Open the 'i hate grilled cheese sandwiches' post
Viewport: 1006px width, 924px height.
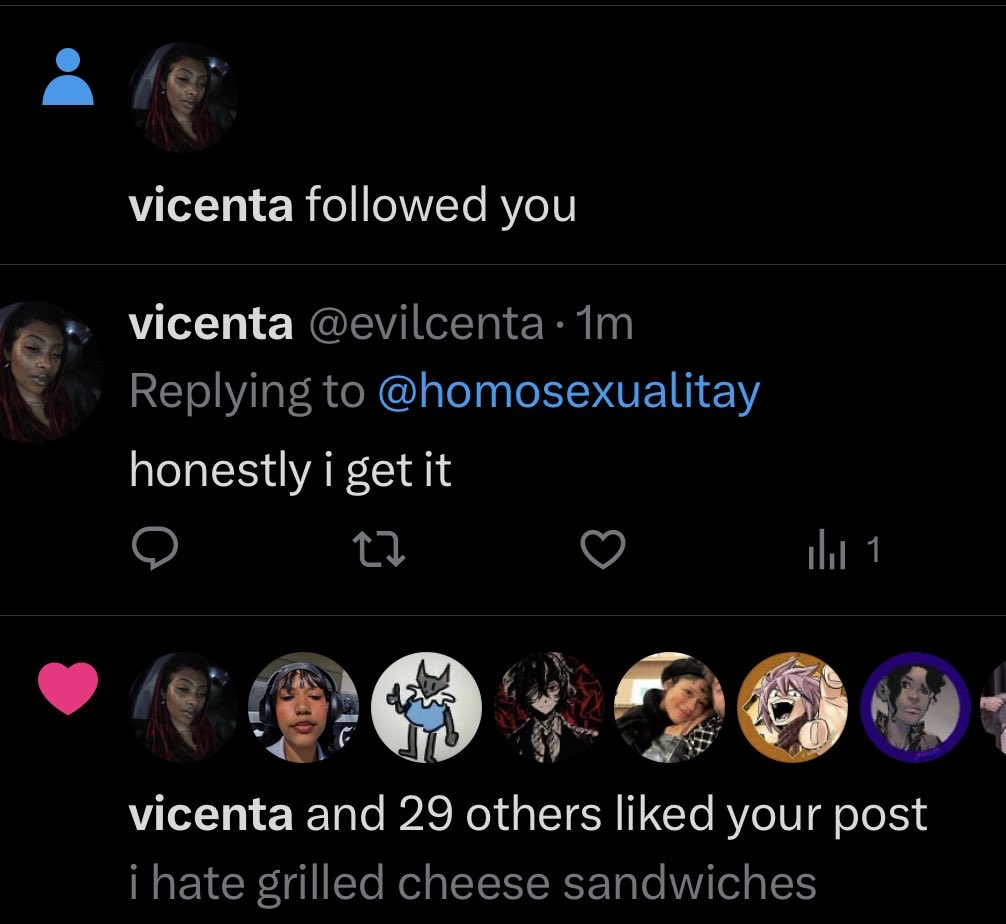(473, 883)
